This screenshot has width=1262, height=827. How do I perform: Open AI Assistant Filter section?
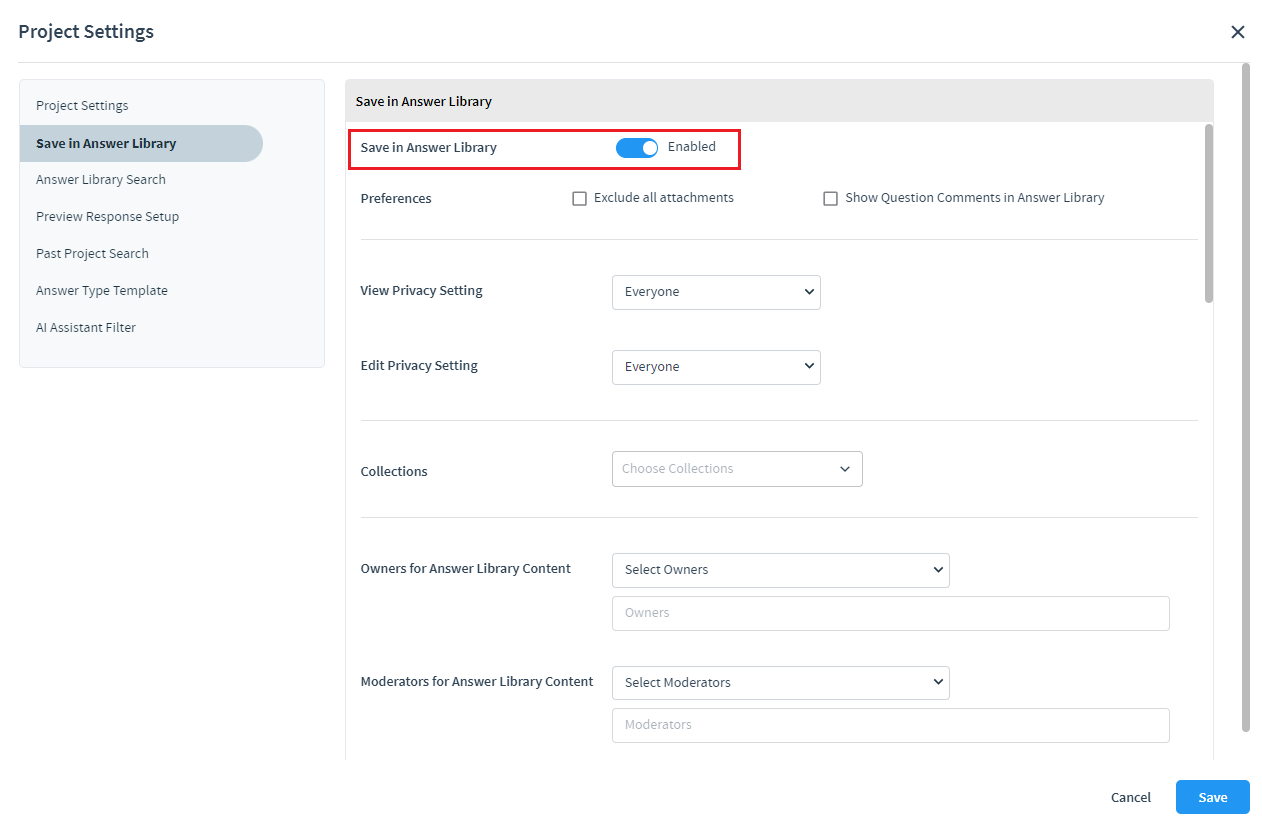[86, 328]
